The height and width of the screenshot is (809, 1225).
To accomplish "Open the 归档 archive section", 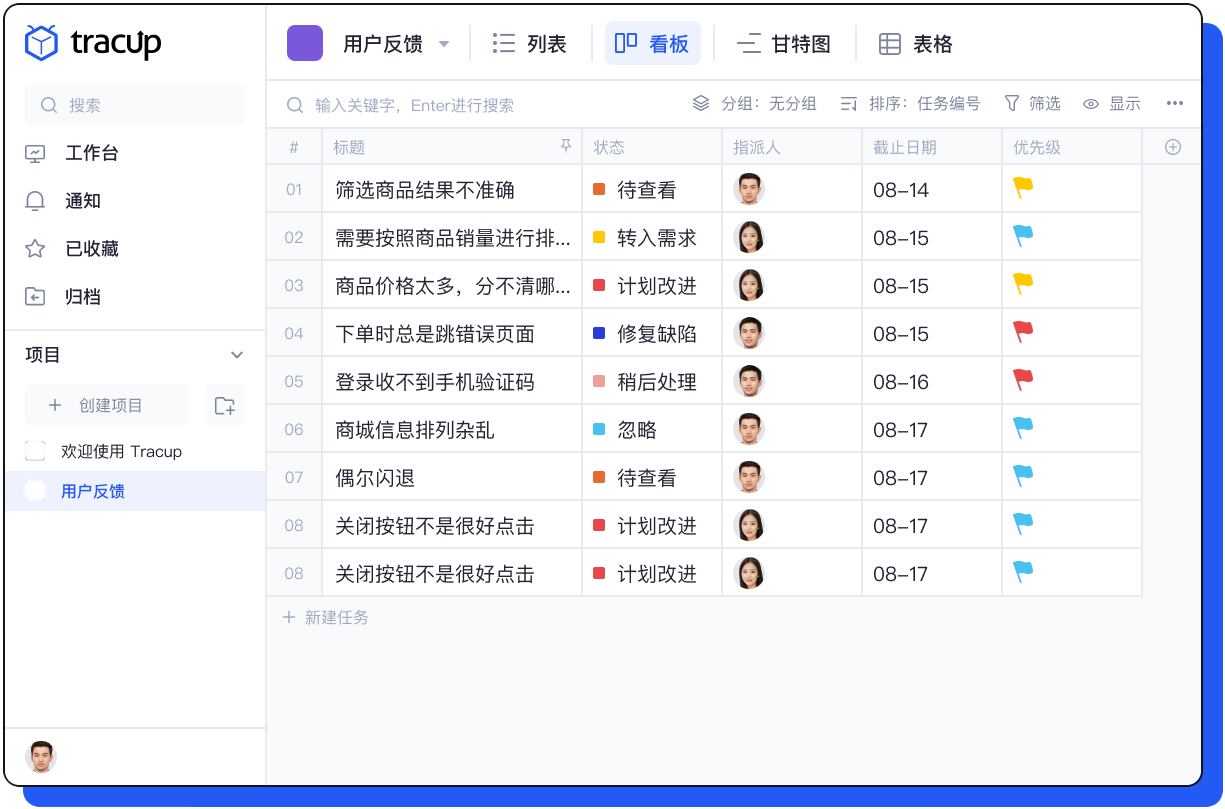I will tap(36, 297).
